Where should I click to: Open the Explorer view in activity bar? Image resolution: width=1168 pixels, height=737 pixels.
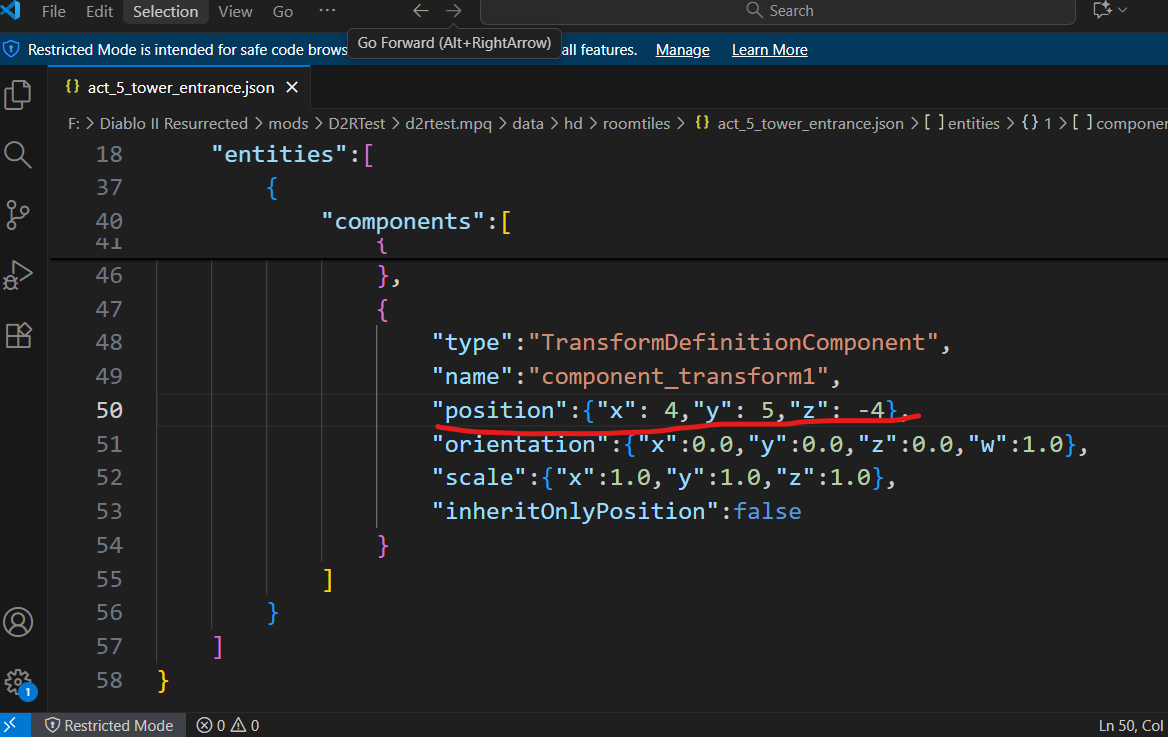tap(18, 94)
